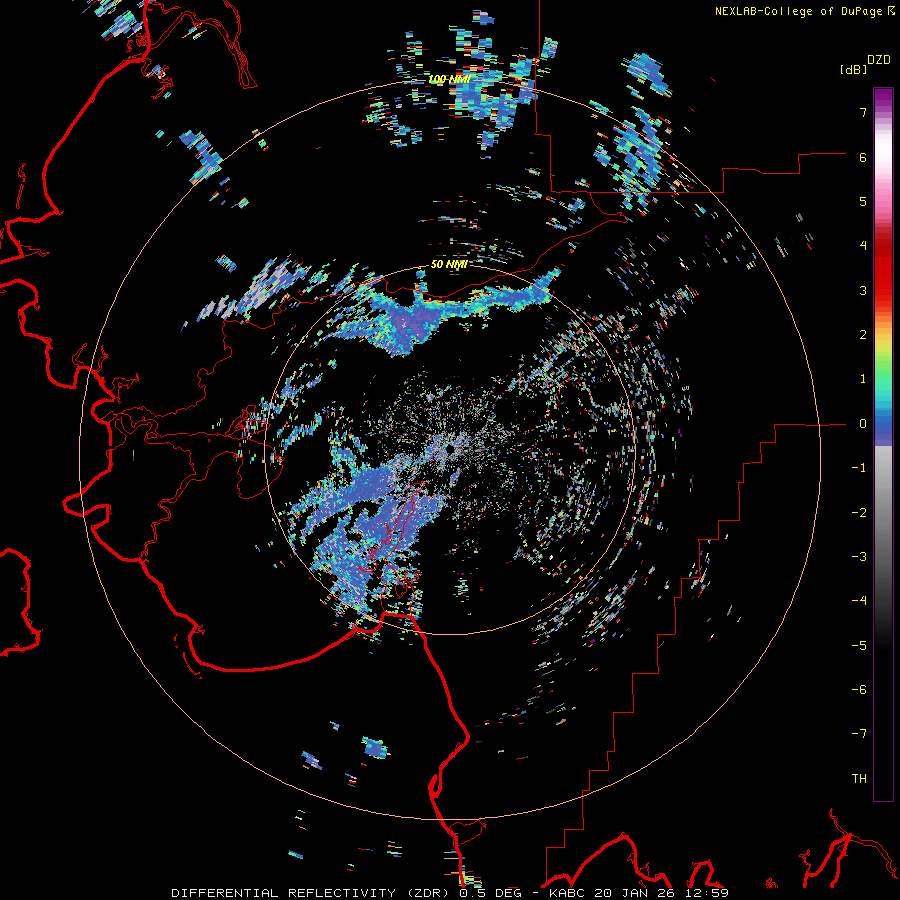The image size is (900, 900).
Task: Click the TH threshold label on scale
Action: point(859,779)
